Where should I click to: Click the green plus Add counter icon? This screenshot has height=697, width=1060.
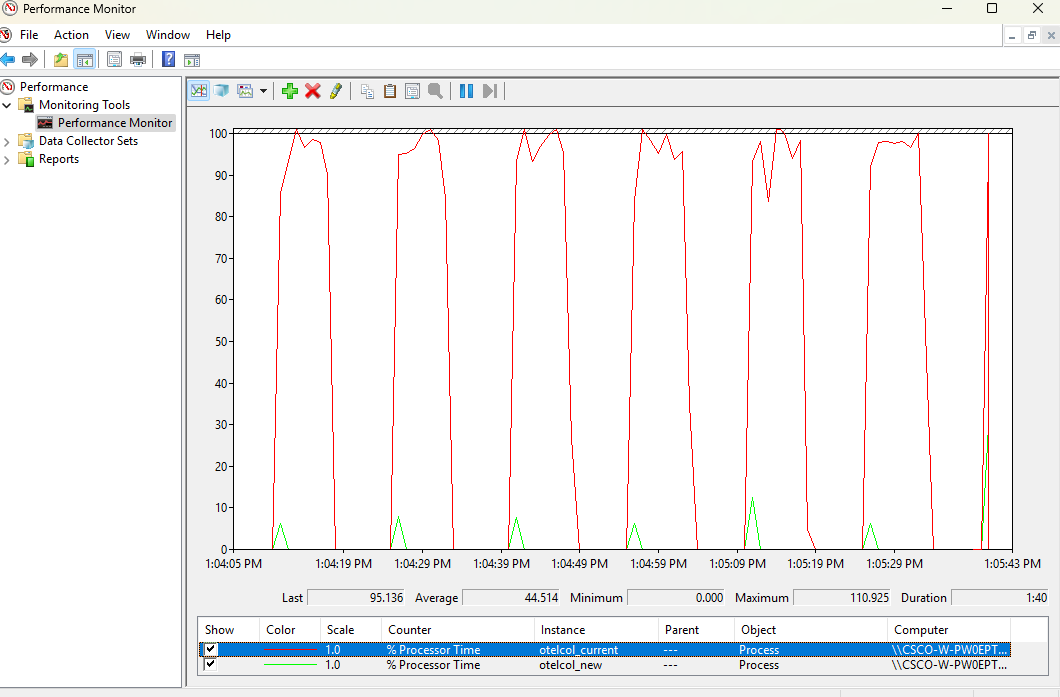(x=289, y=91)
